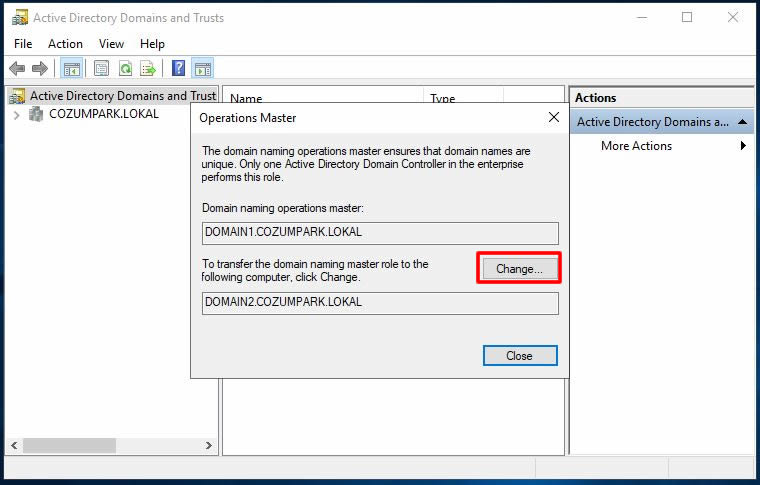Select the Active Directory Domains and Trust tree root
The height and width of the screenshot is (485, 760).
point(123,96)
